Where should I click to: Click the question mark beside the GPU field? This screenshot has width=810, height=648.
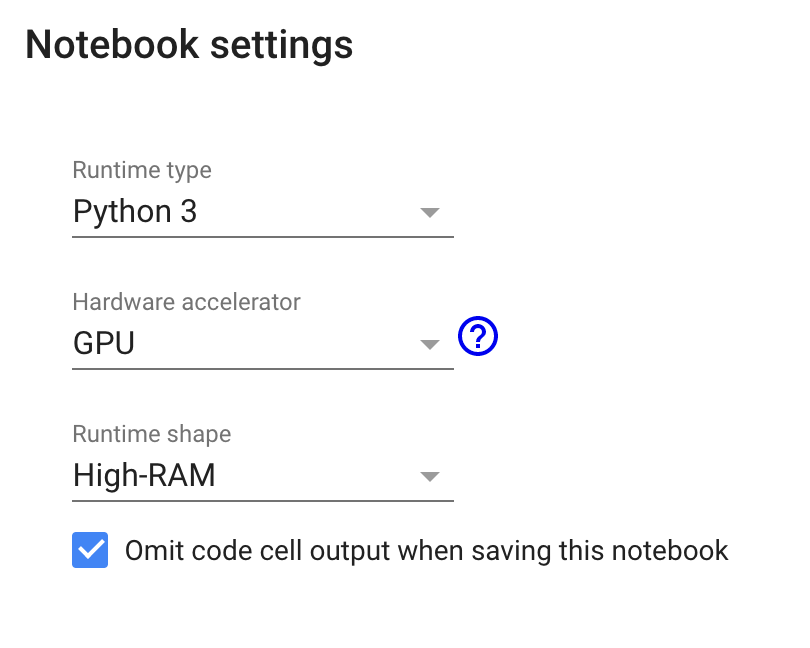477,336
